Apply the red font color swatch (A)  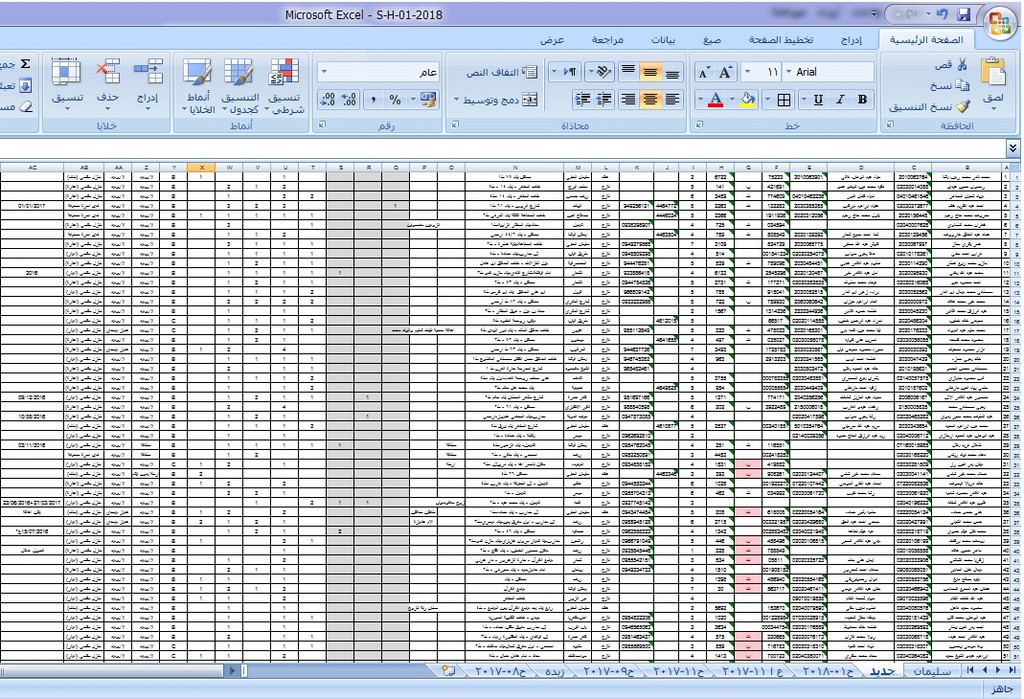(x=716, y=99)
